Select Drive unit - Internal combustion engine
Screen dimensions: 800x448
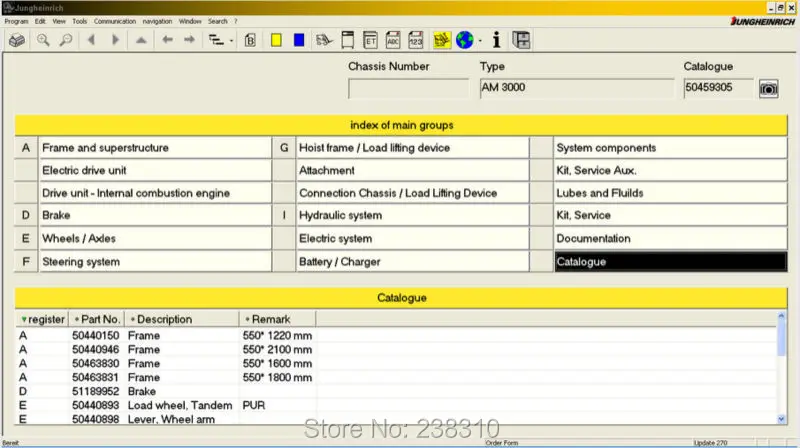[155, 193]
